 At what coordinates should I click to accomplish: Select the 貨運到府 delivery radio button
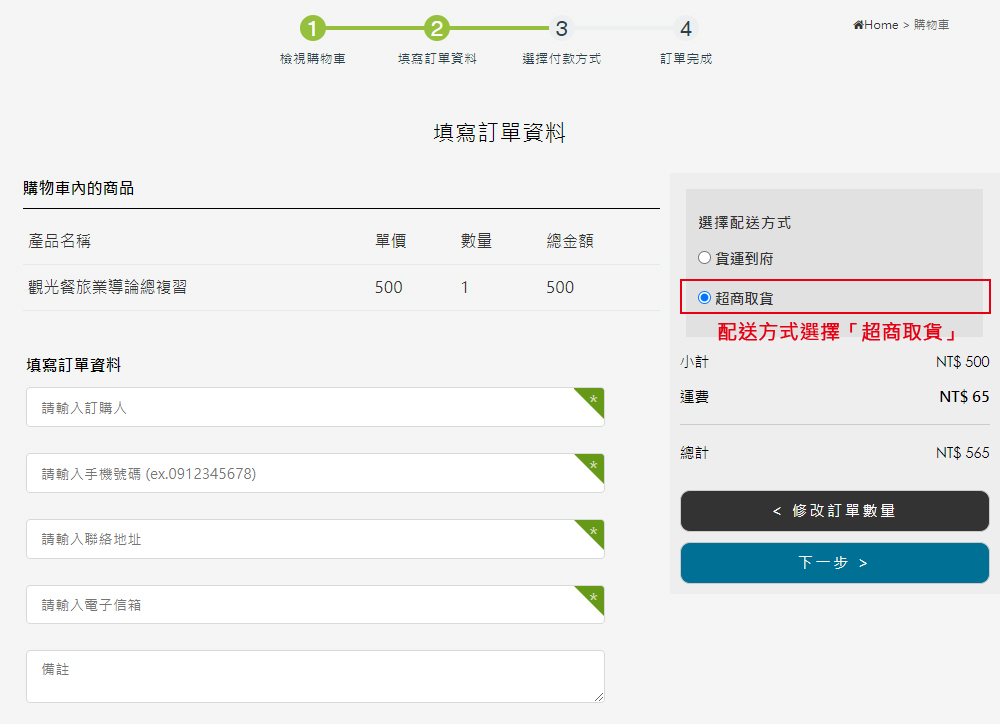click(704, 258)
